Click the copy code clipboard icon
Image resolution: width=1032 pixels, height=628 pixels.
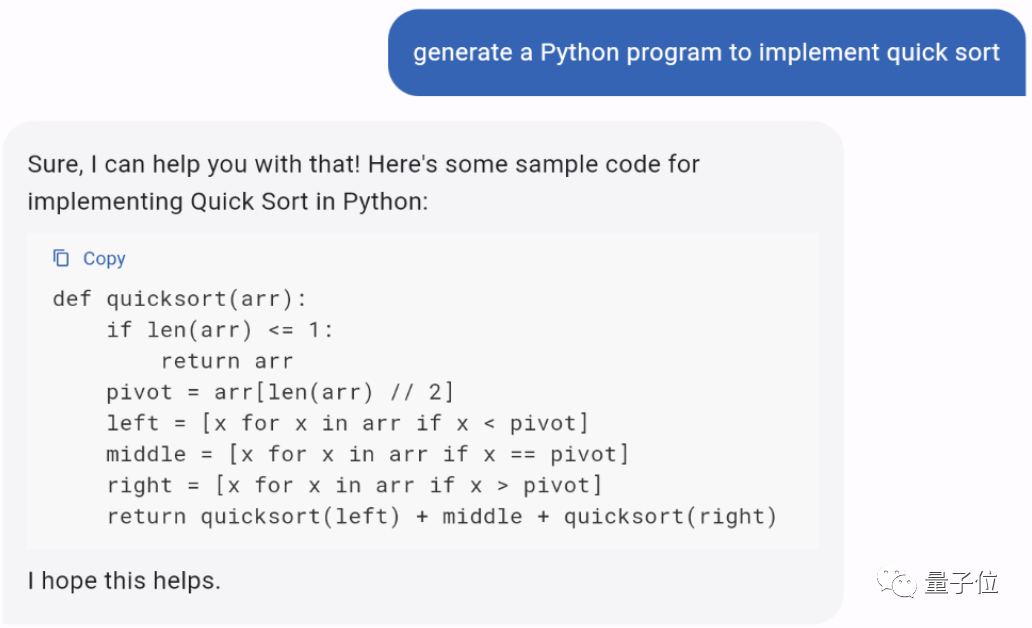tap(61, 259)
